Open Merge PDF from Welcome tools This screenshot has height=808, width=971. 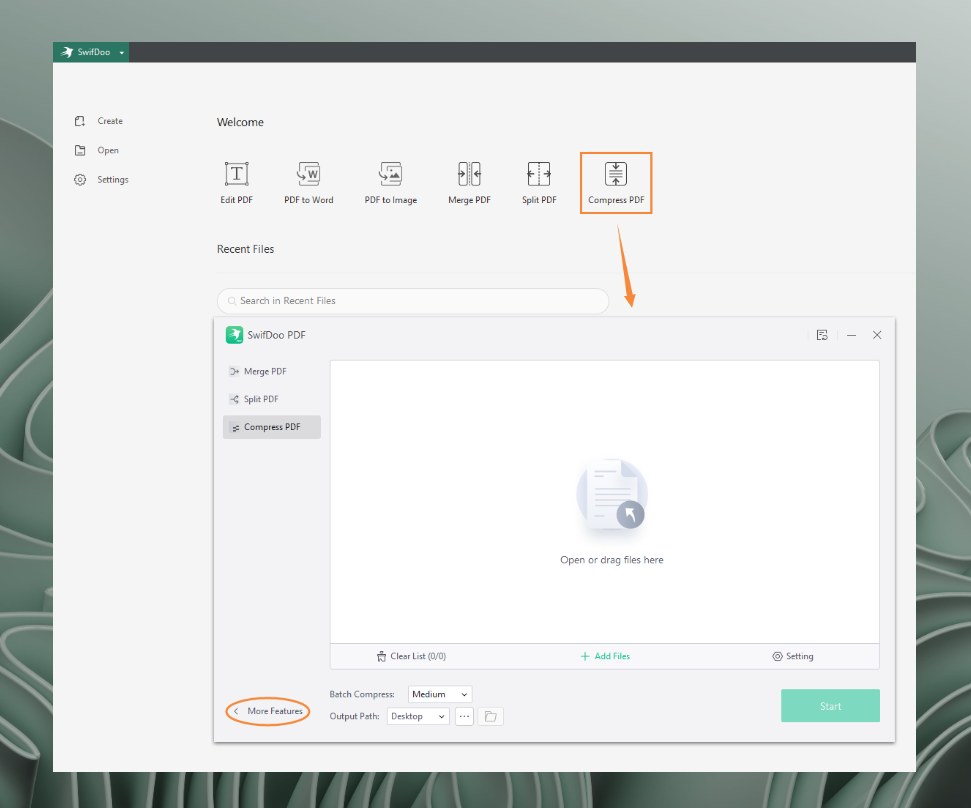click(x=469, y=182)
